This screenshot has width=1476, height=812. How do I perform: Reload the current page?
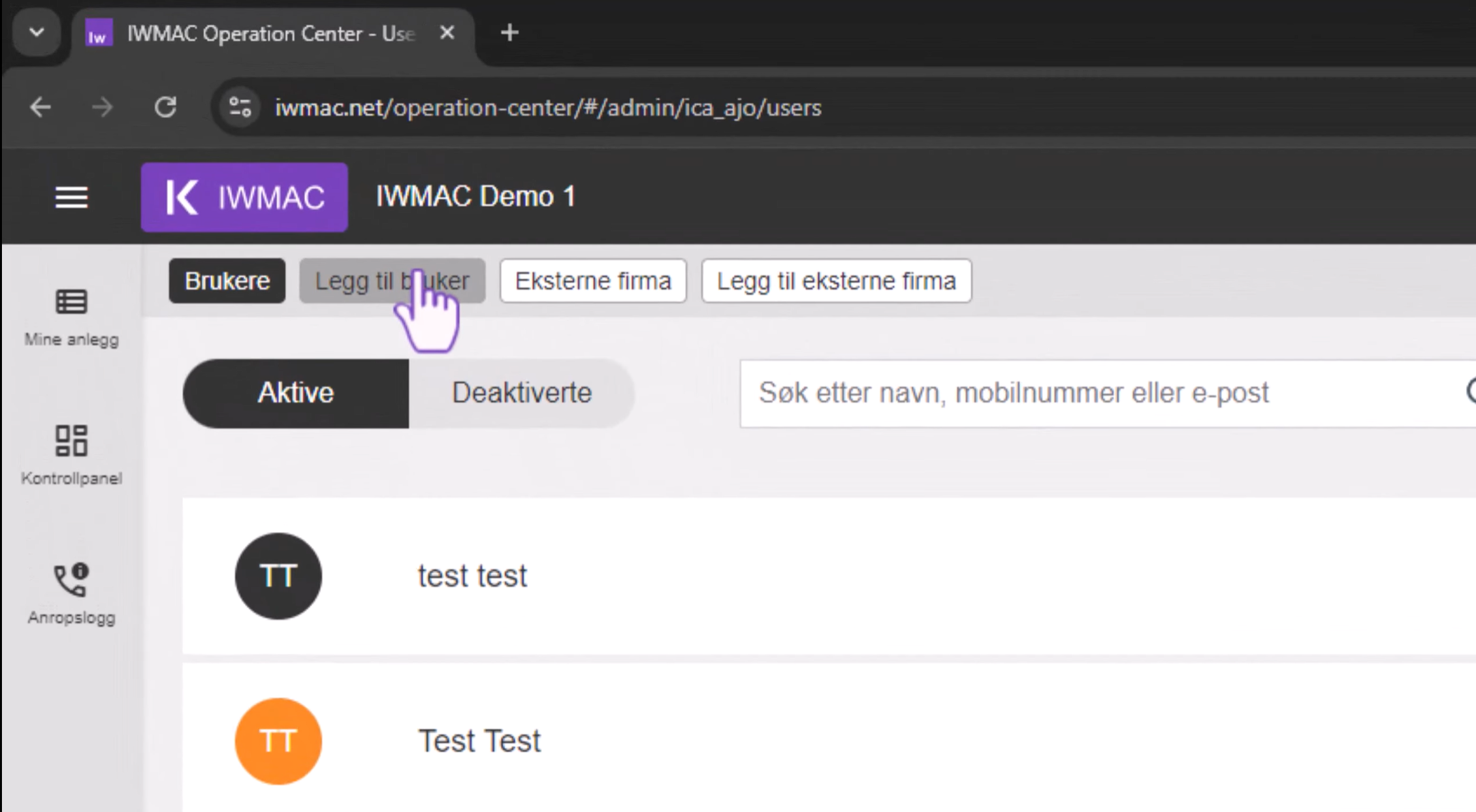[165, 107]
